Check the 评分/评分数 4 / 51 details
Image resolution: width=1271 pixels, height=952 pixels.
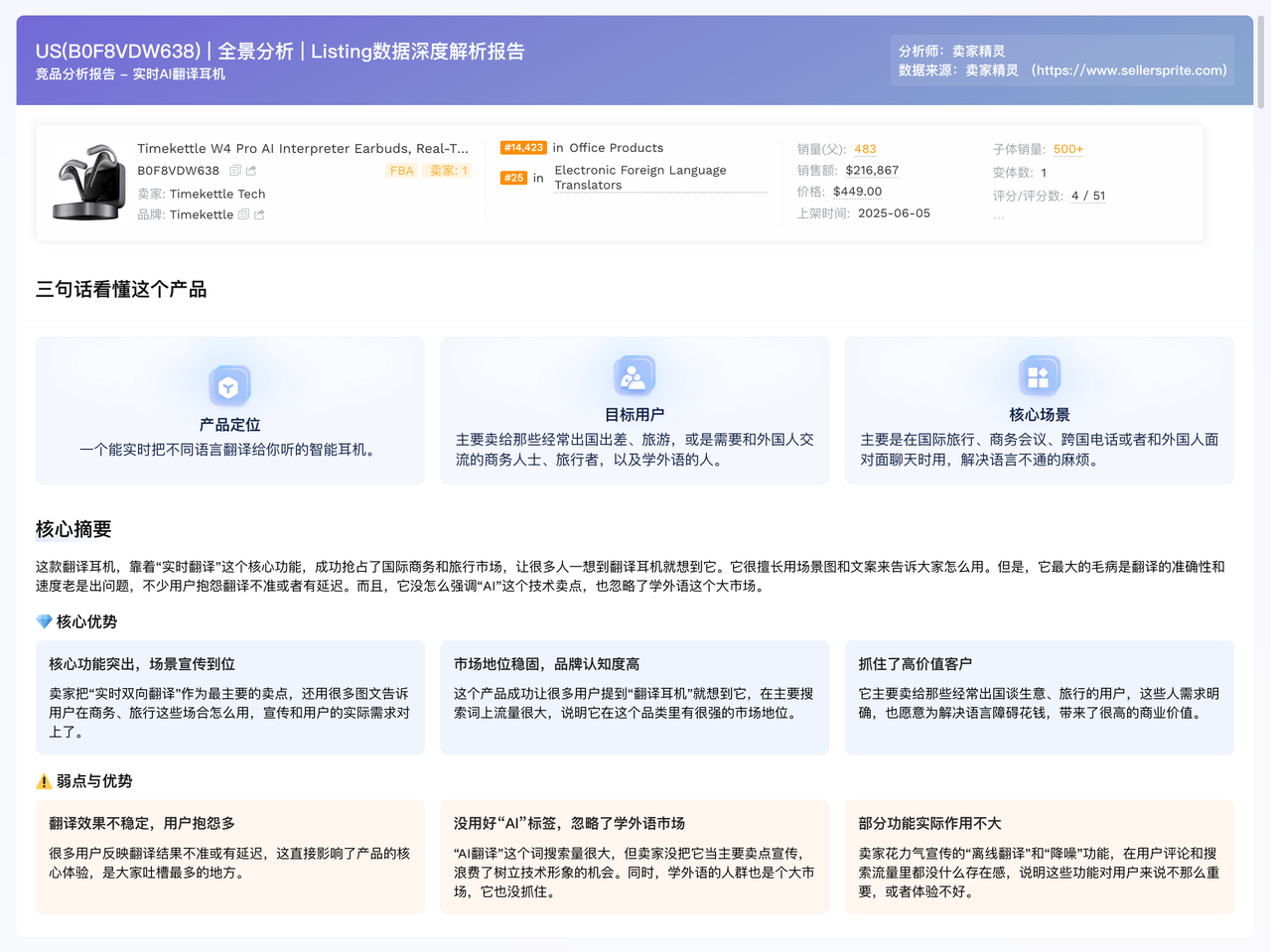click(1086, 195)
